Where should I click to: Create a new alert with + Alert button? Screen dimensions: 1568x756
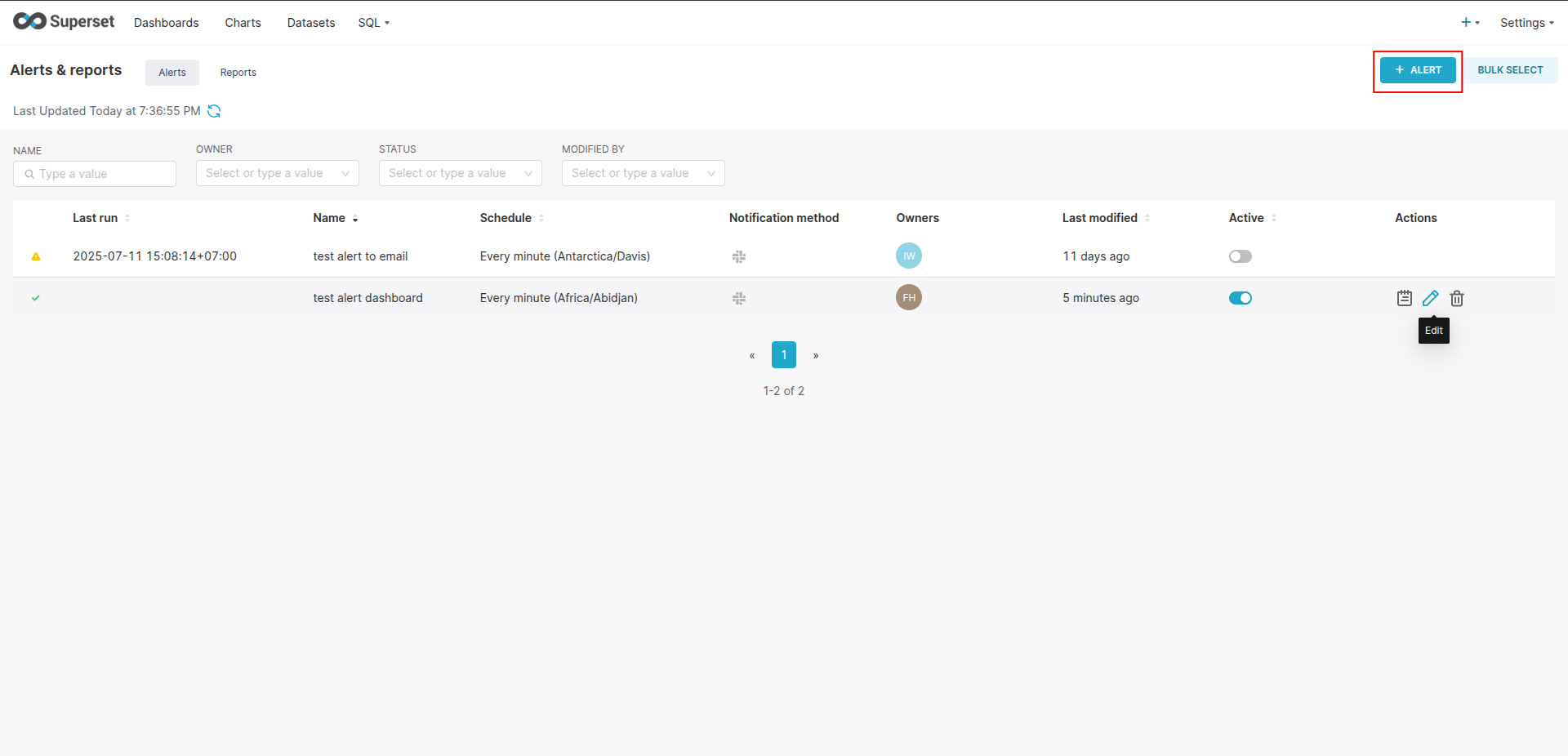pyautogui.click(x=1418, y=70)
